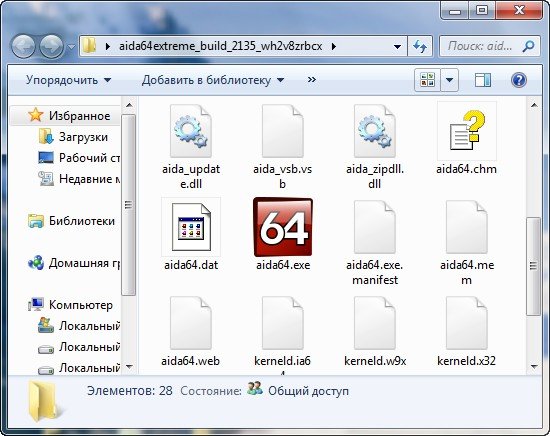The width and height of the screenshot is (550, 436).
Task: Select the kerneld.x32 file icon
Action: [x=467, y=323]
